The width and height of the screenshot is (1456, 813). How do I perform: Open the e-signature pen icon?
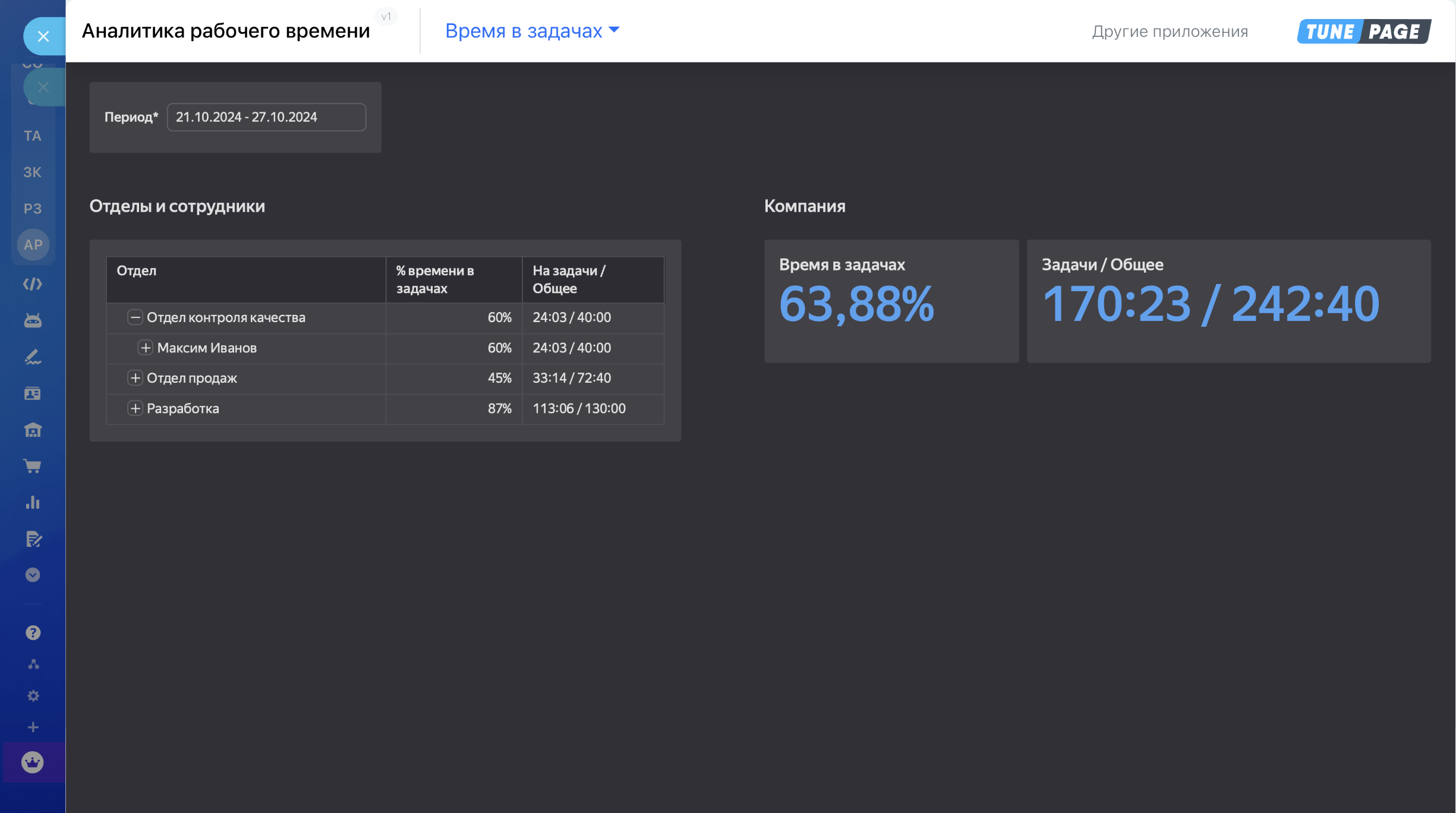[x=33, y=357]
